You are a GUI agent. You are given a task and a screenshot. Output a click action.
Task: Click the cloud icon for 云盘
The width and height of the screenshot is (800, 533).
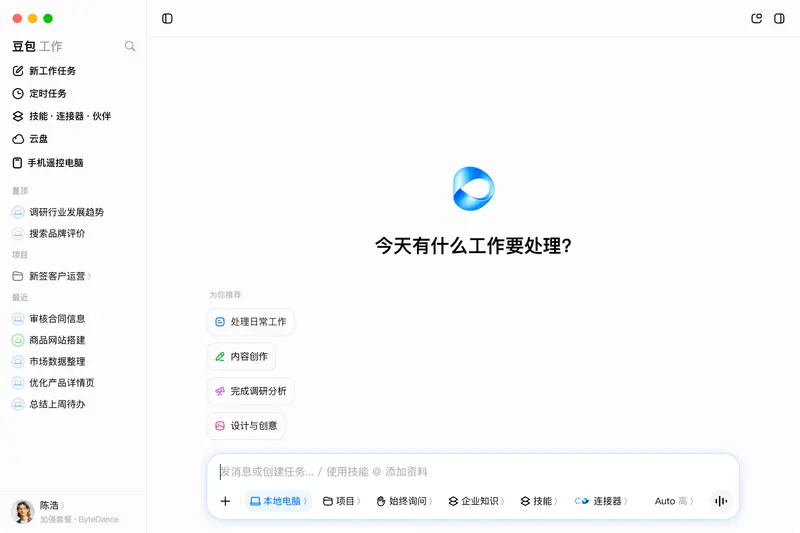[18, 139]
